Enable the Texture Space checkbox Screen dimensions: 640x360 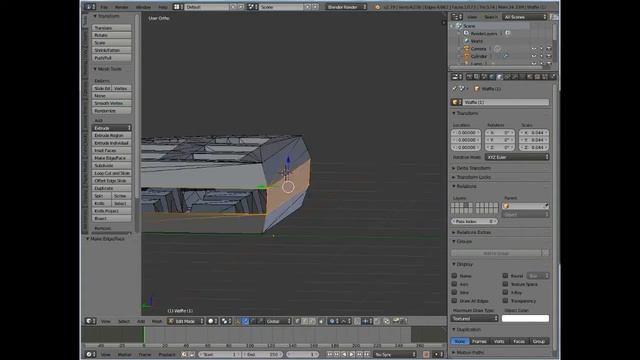click(x=505, y=284)
